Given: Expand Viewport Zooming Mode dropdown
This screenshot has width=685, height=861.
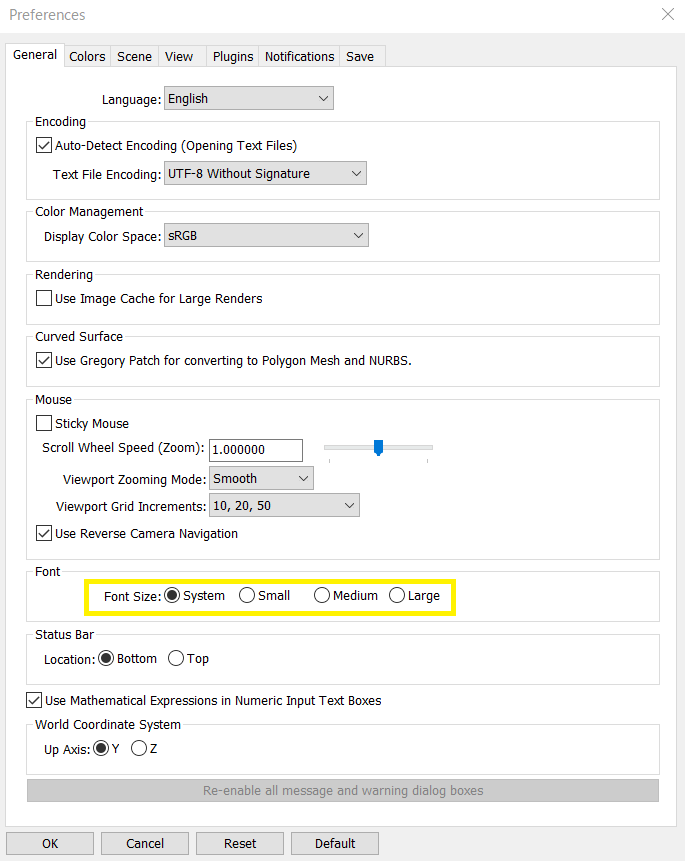Looking at the screenshot, I should 261,478.
